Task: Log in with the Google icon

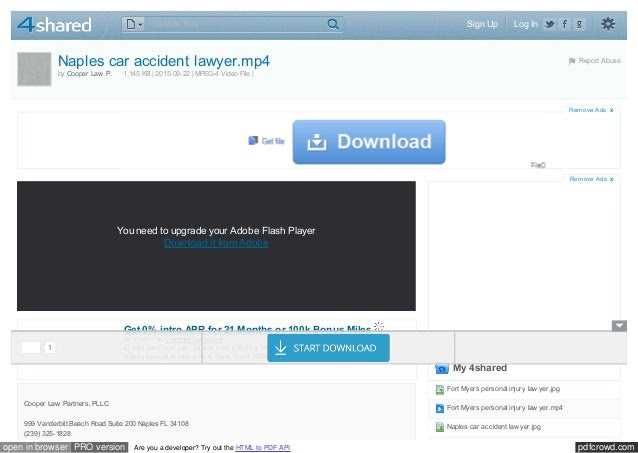Action: pyautogui.click(x=579, y=24)
